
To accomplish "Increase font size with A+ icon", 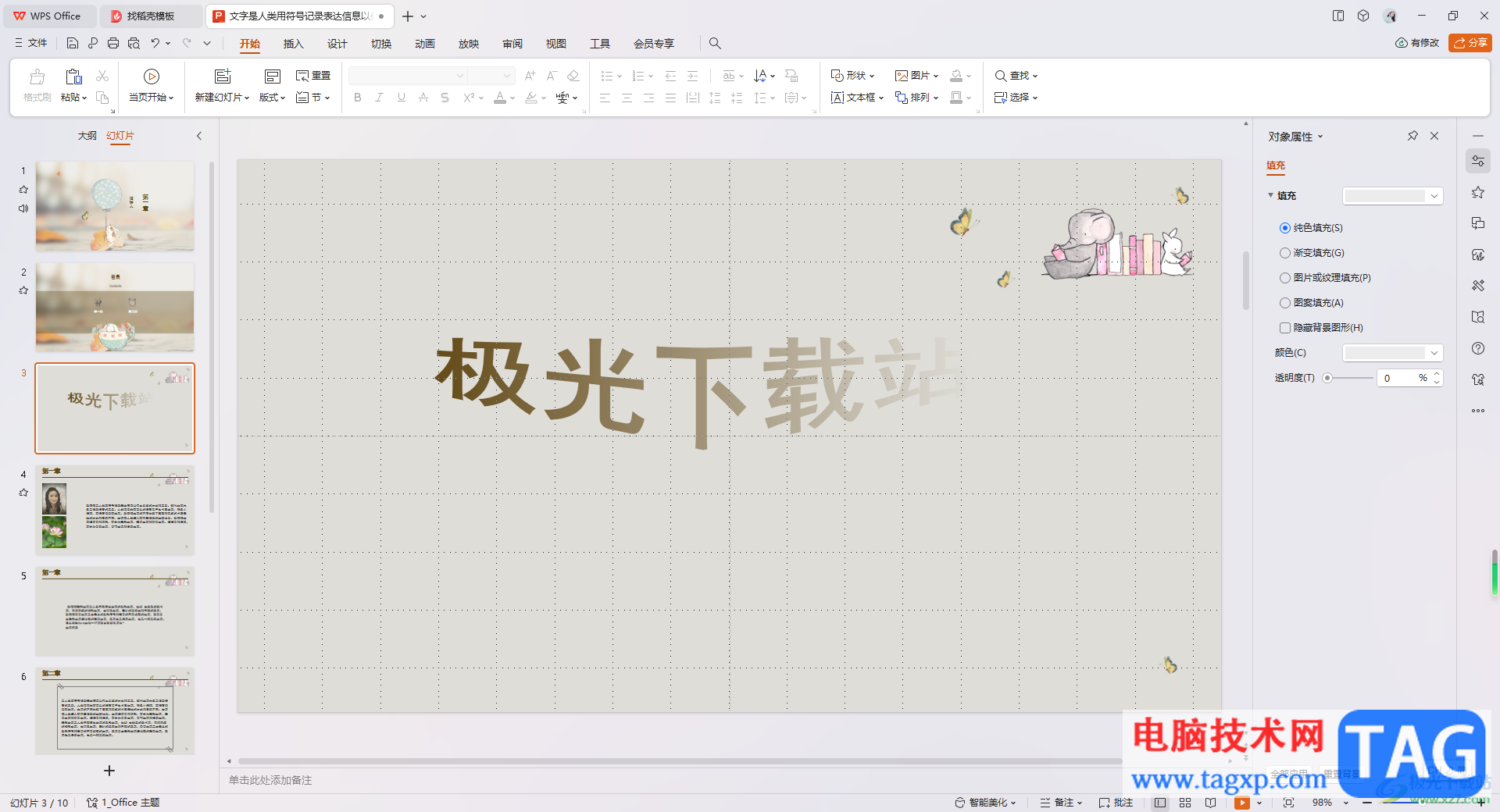I will click(530, 76).
